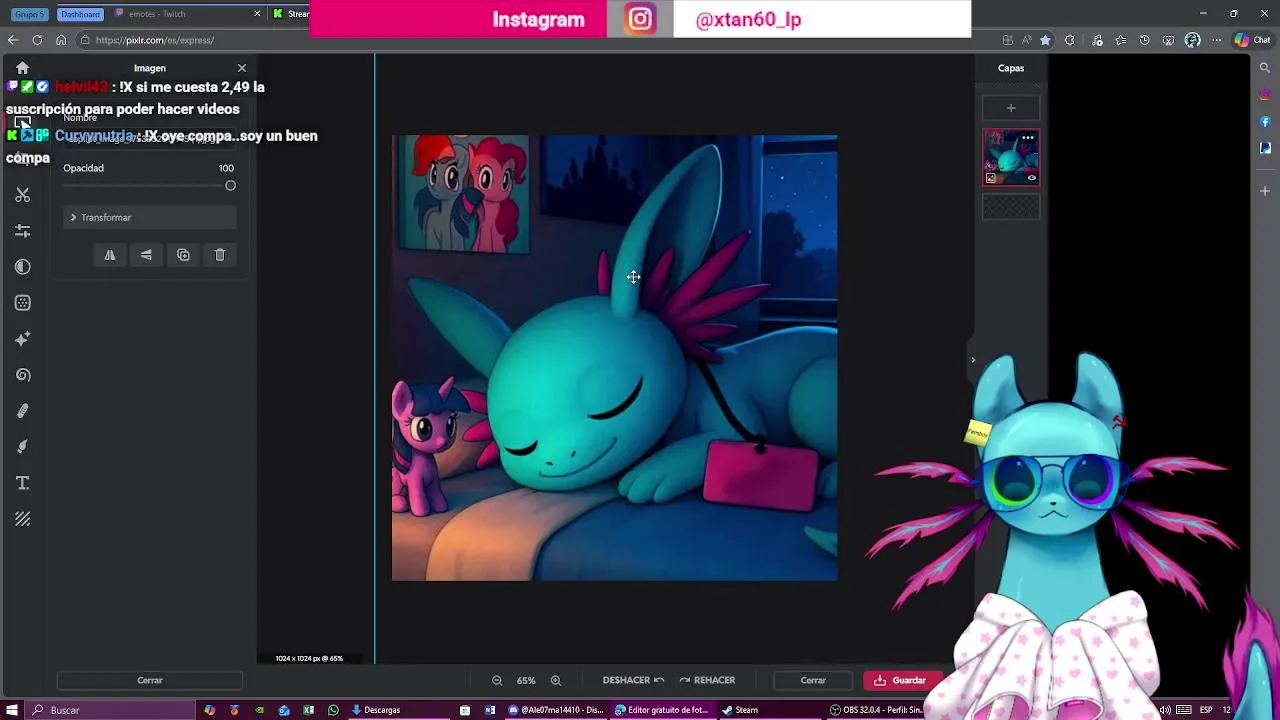This screenshot has height=720, width=1280.
Task: Select the Crop/cut scissors tool
Action: pyautogui.click(x=22, y=195)
